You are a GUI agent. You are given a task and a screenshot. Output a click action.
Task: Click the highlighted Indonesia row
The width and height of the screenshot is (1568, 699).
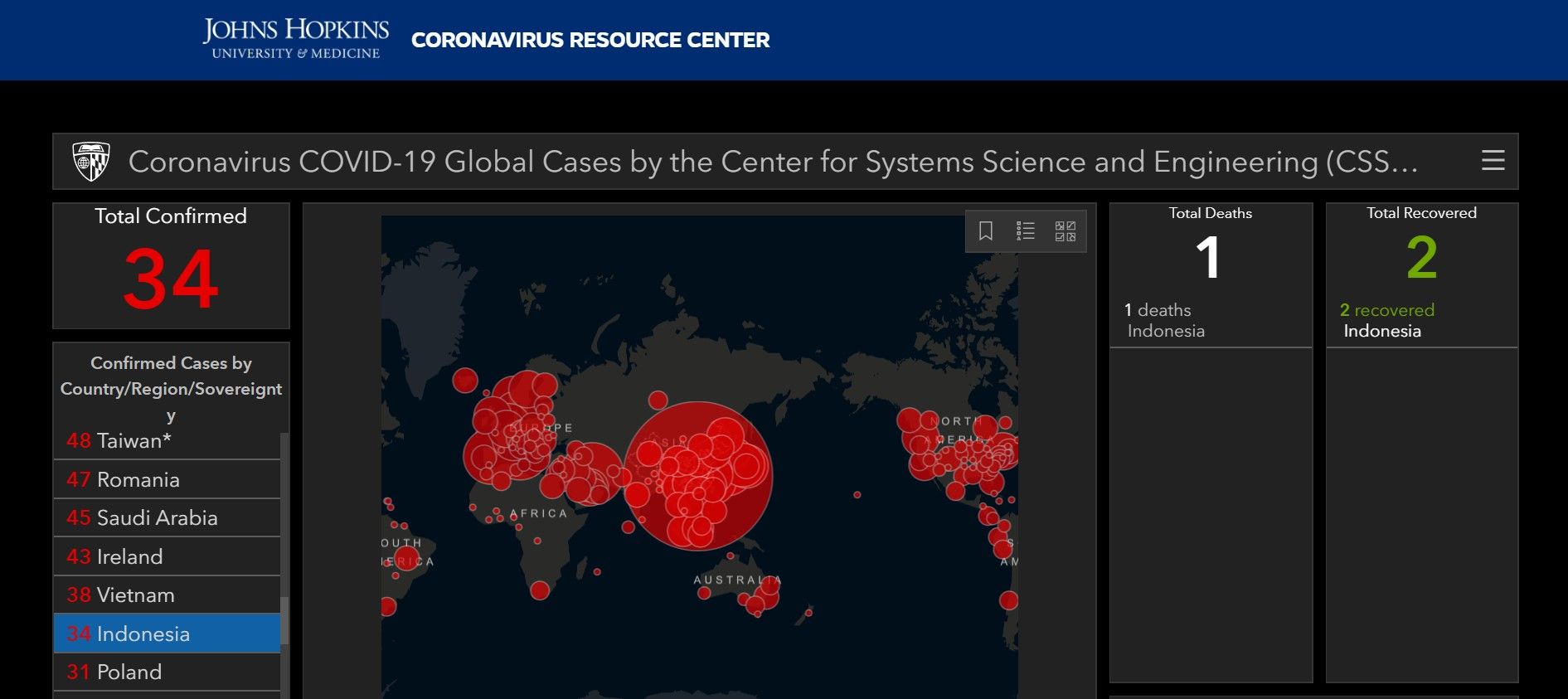pos(167,633)
